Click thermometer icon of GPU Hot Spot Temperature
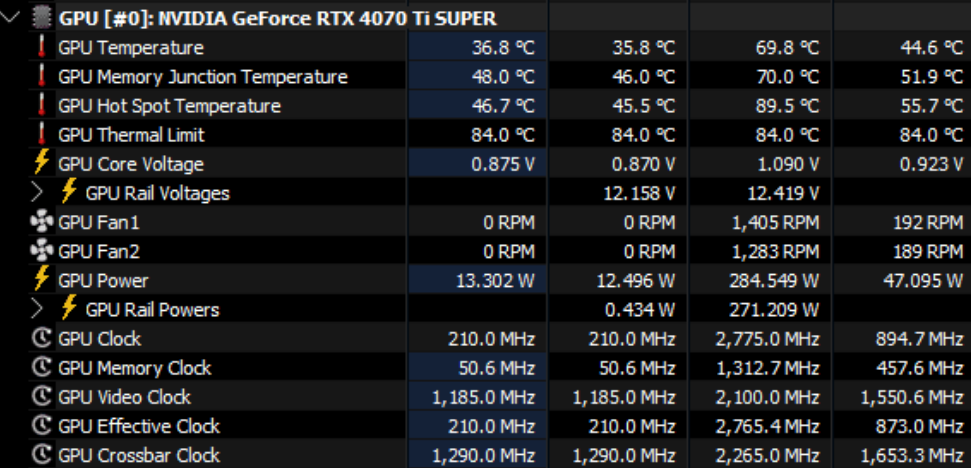 [41, 106]
